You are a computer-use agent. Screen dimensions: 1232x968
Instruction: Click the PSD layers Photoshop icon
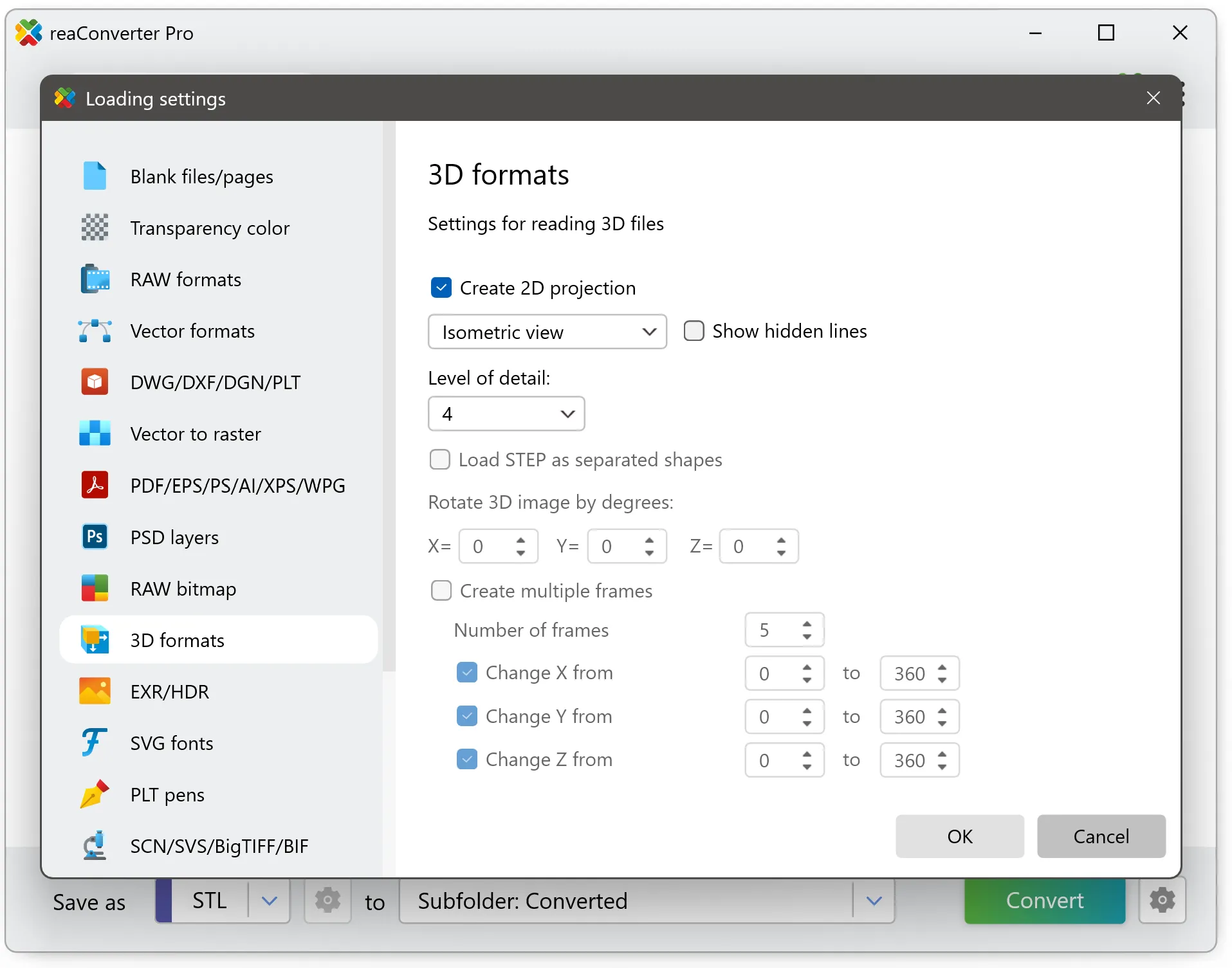pos(95,536)
